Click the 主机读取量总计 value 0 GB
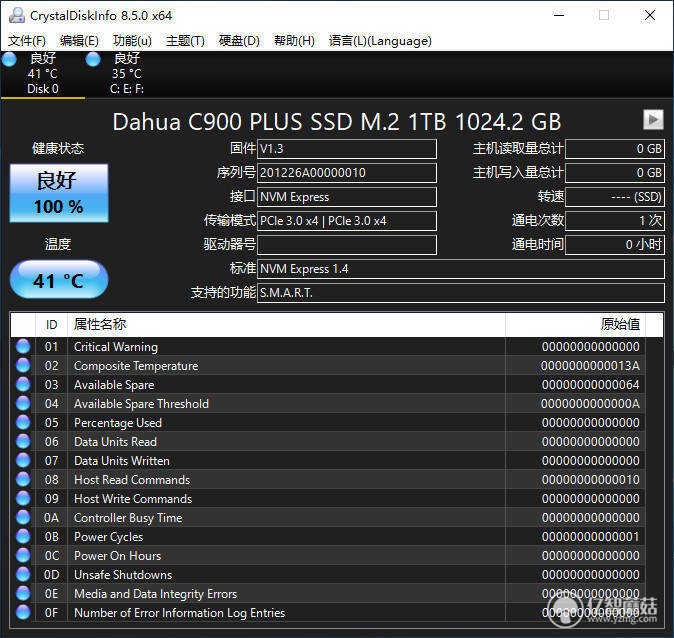The image size is (674, 638). 615,149
